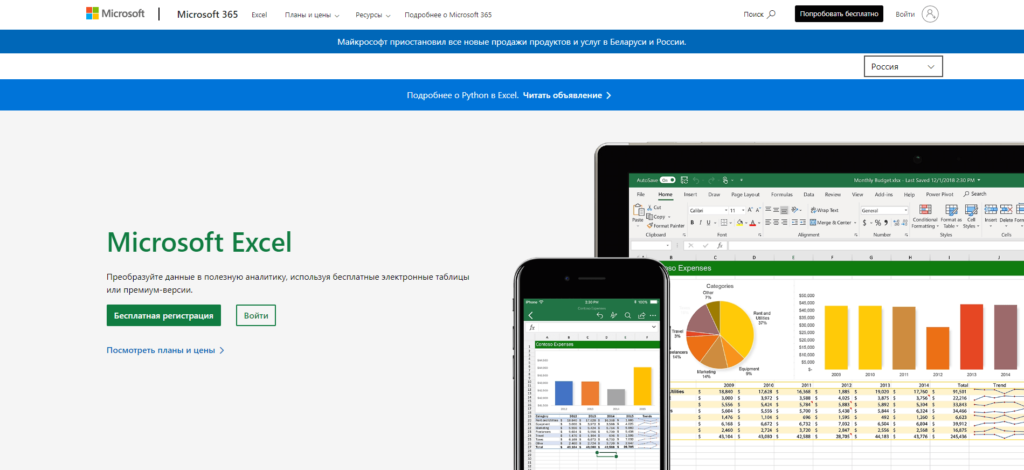
Task: Switch to the Review ribbon tab
Action: 833,195
